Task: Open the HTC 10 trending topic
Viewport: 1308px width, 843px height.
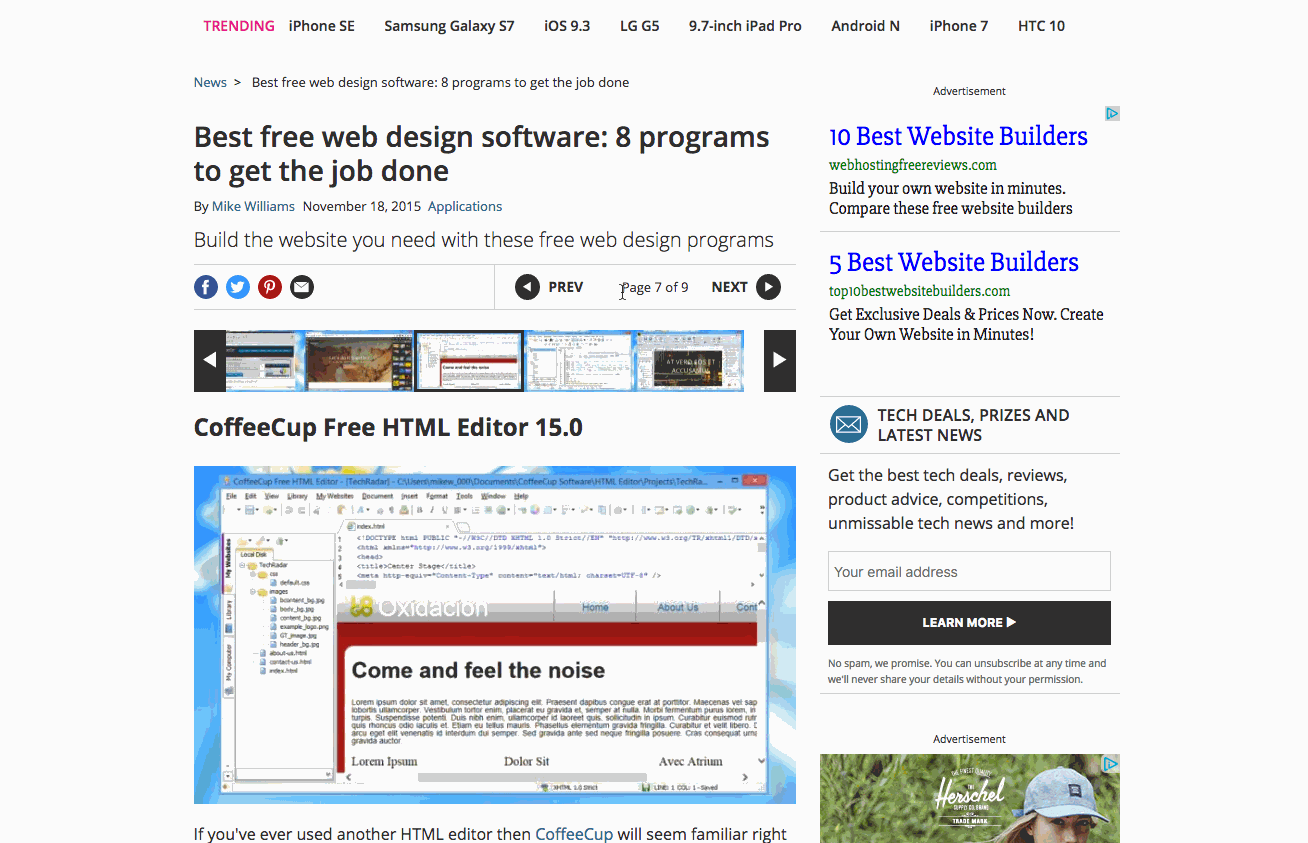Action: [1042, 26]
